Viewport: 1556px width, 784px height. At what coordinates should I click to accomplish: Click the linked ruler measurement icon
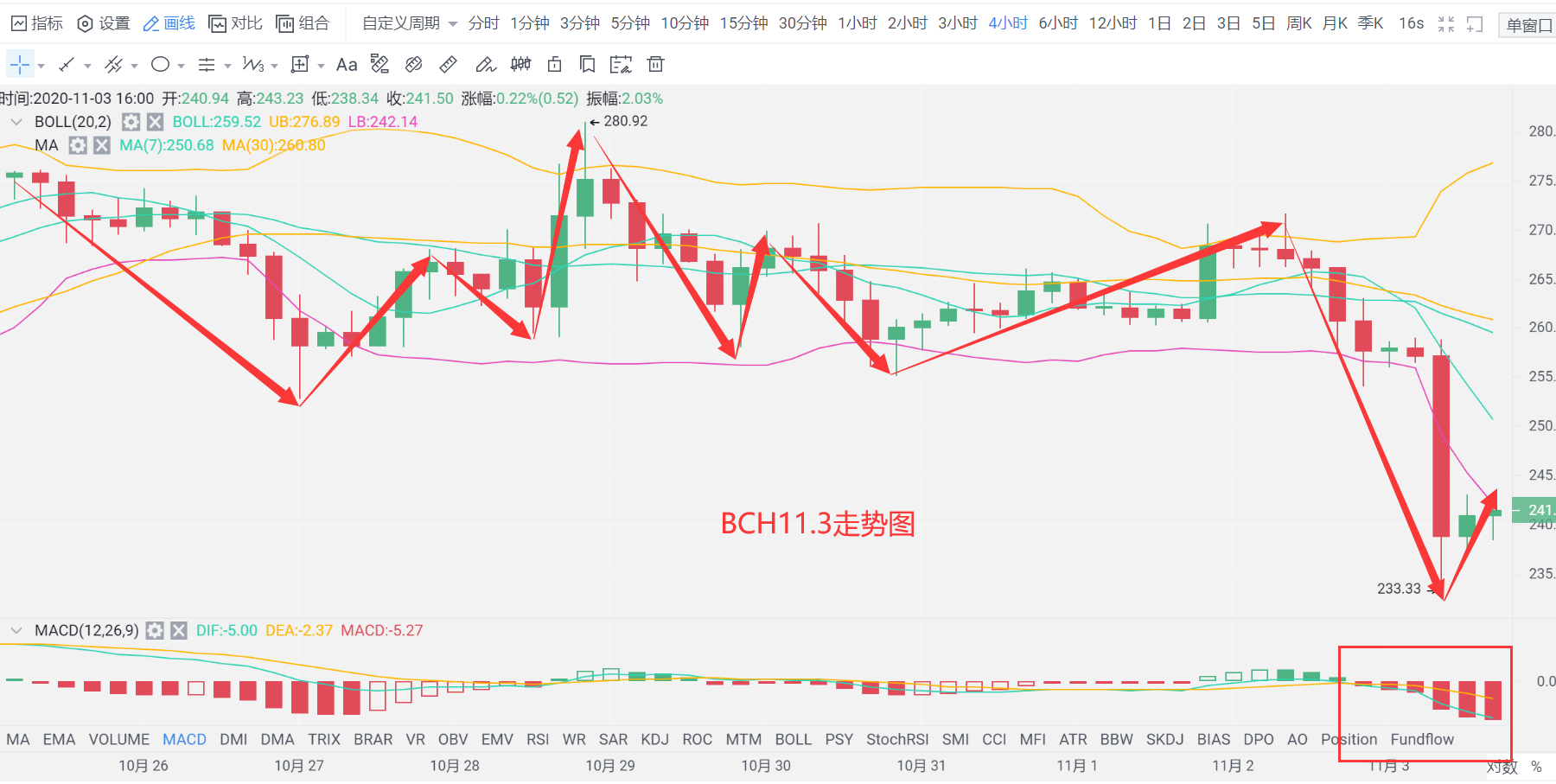[414, 64]
